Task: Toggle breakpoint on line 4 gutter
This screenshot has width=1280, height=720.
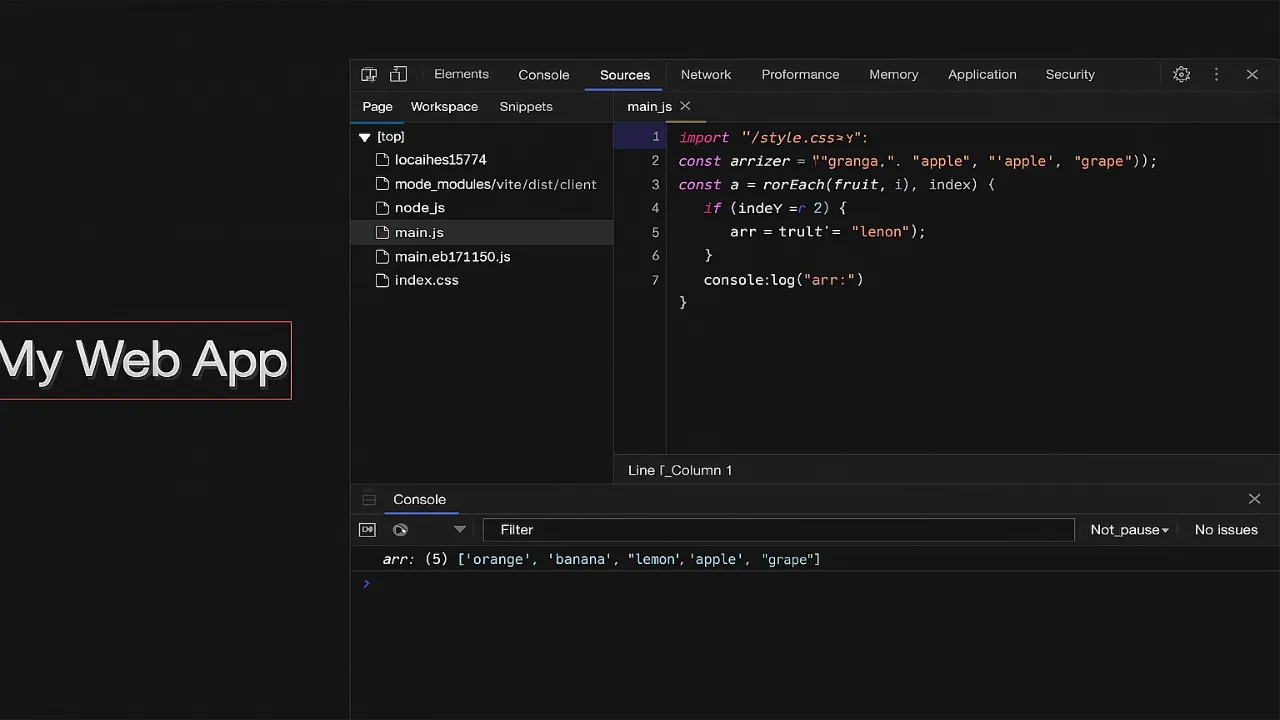Action: (x=655, y=208)
